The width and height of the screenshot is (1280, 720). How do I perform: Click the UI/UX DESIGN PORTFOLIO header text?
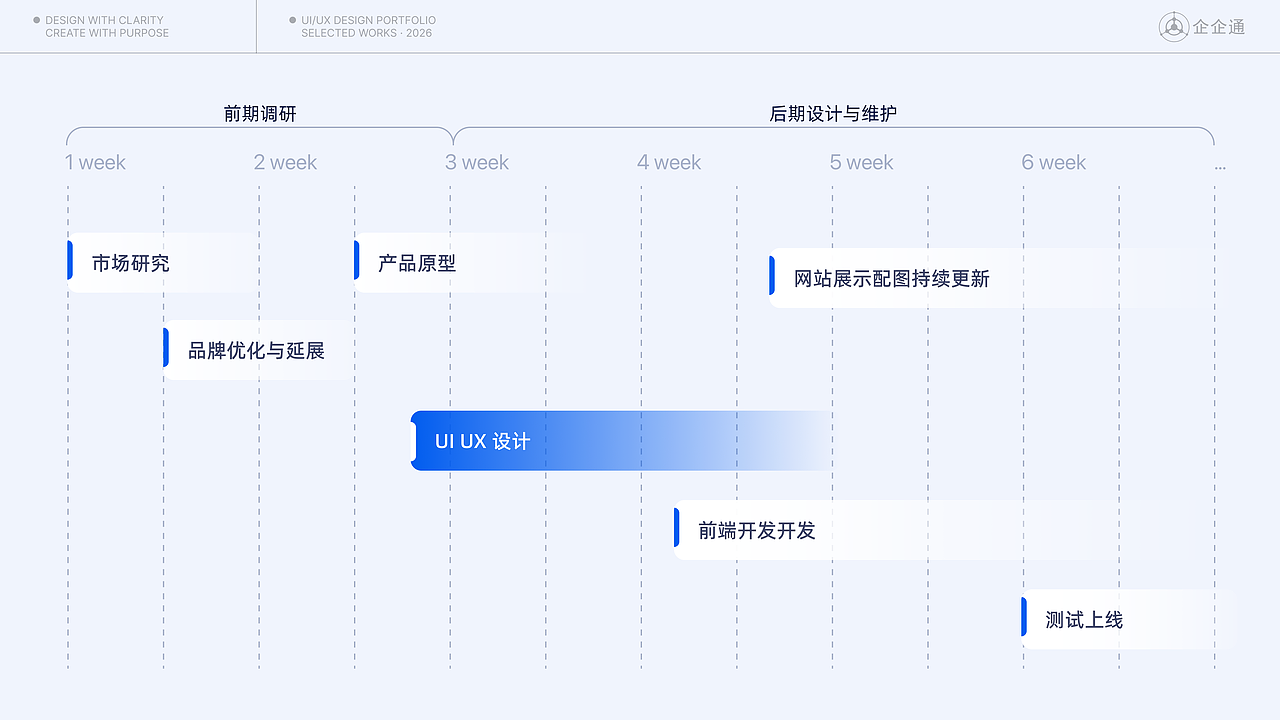click(368, 20)
